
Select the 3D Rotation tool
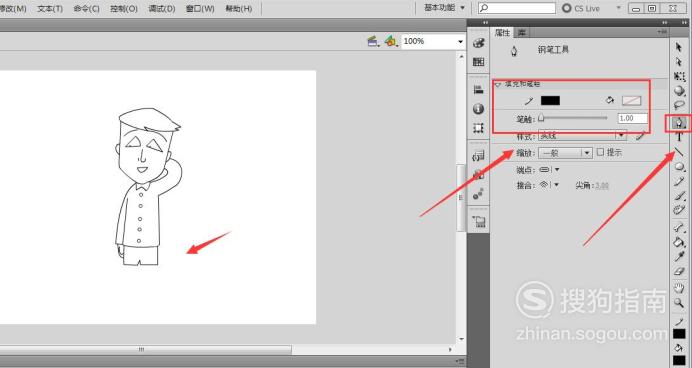coord(679,91)
